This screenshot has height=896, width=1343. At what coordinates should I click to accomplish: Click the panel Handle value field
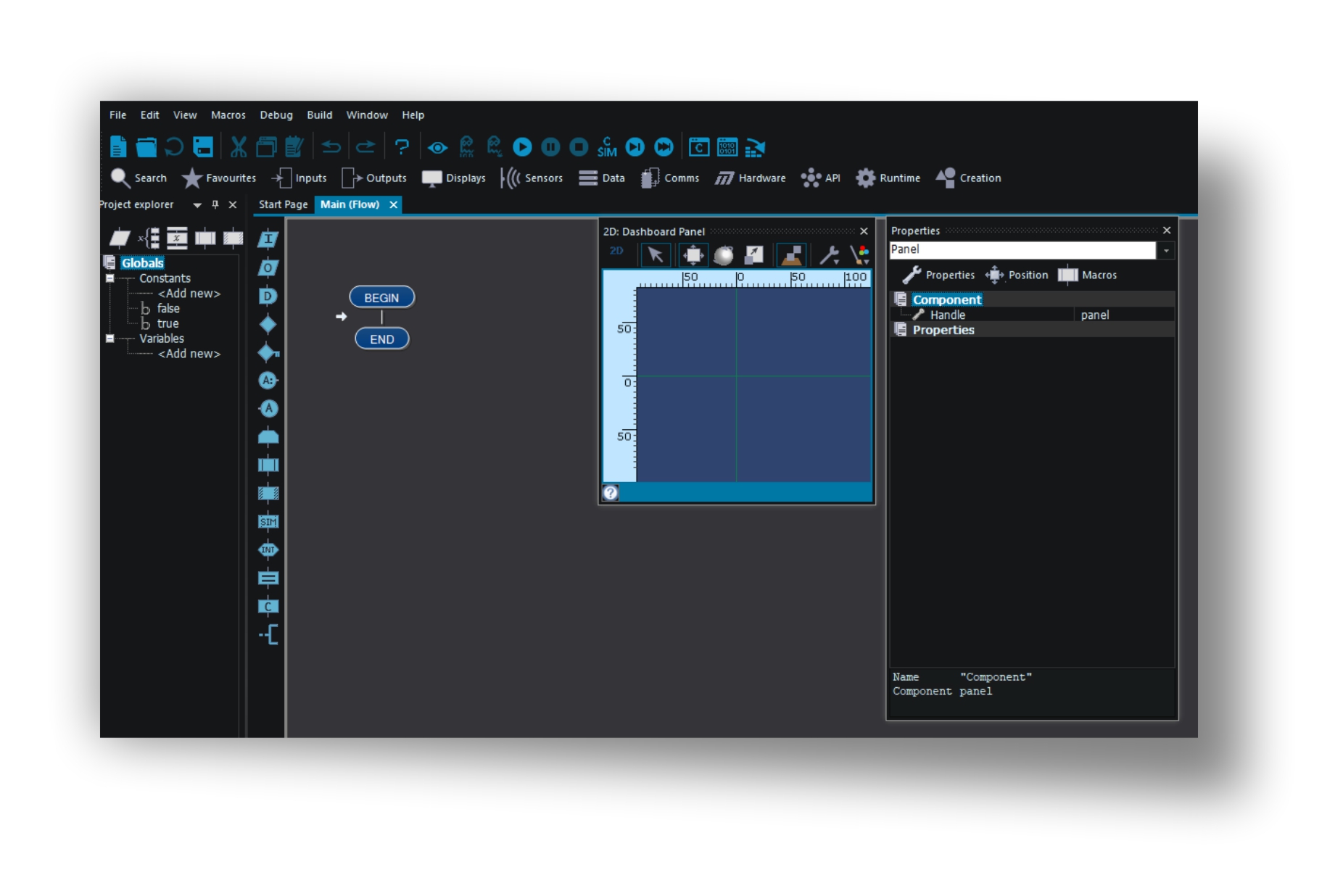coord(1124,315)
